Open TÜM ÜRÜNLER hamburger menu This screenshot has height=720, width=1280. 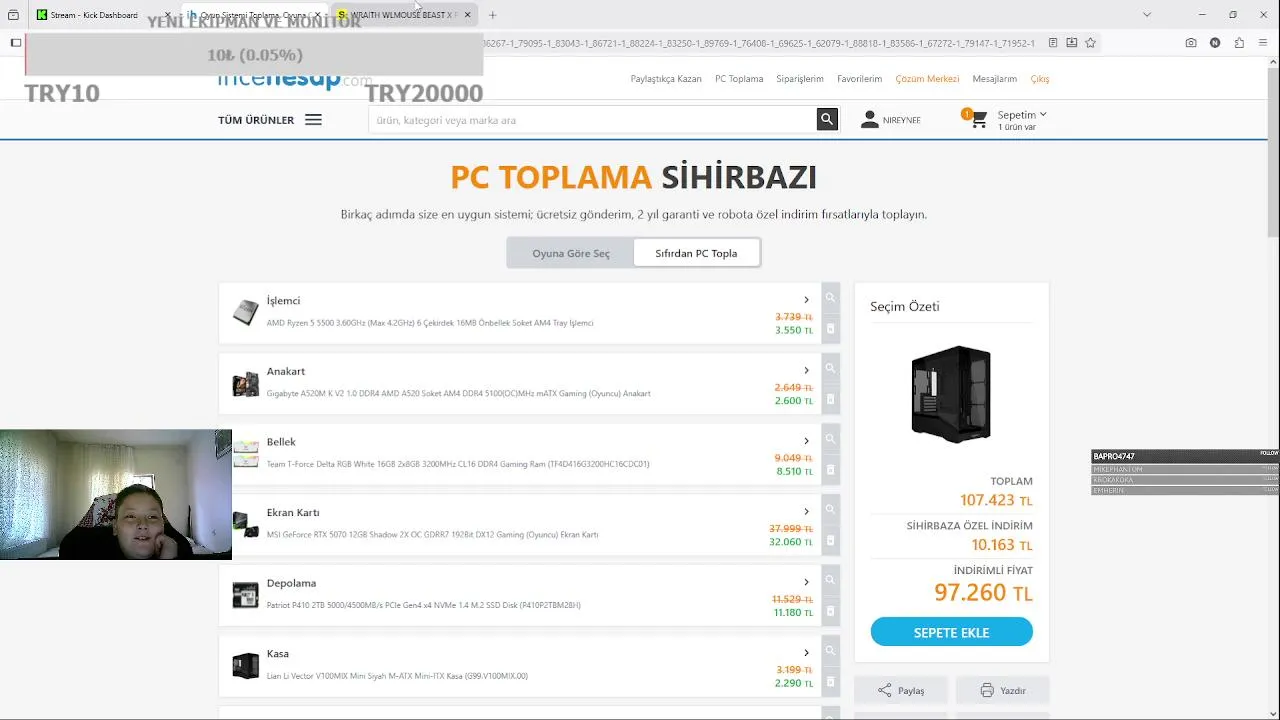pos(313,120)
